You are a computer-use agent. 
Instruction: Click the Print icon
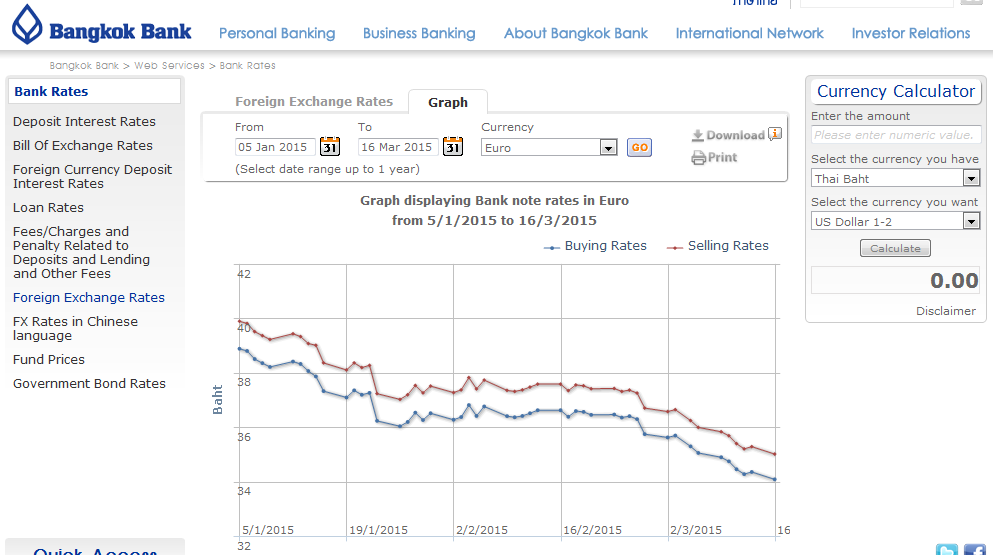coord(698,158)
